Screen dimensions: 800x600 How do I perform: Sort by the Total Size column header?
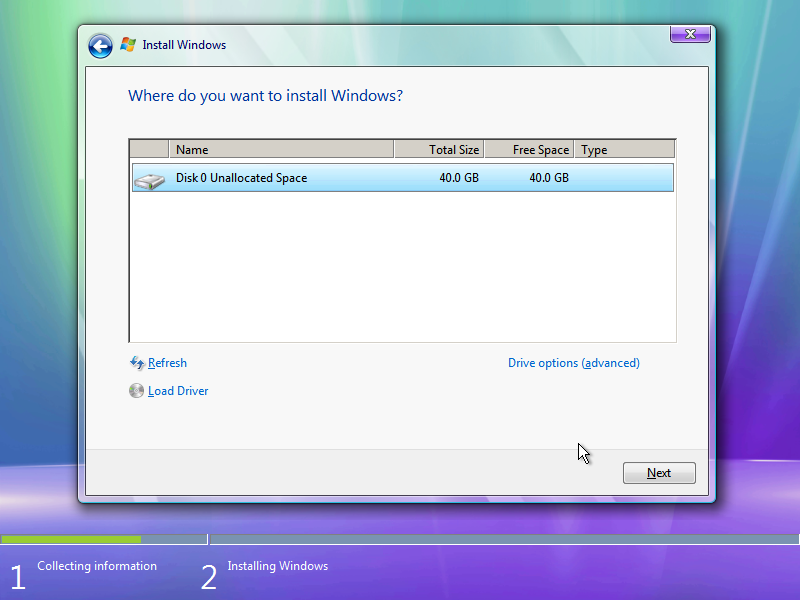456,149
